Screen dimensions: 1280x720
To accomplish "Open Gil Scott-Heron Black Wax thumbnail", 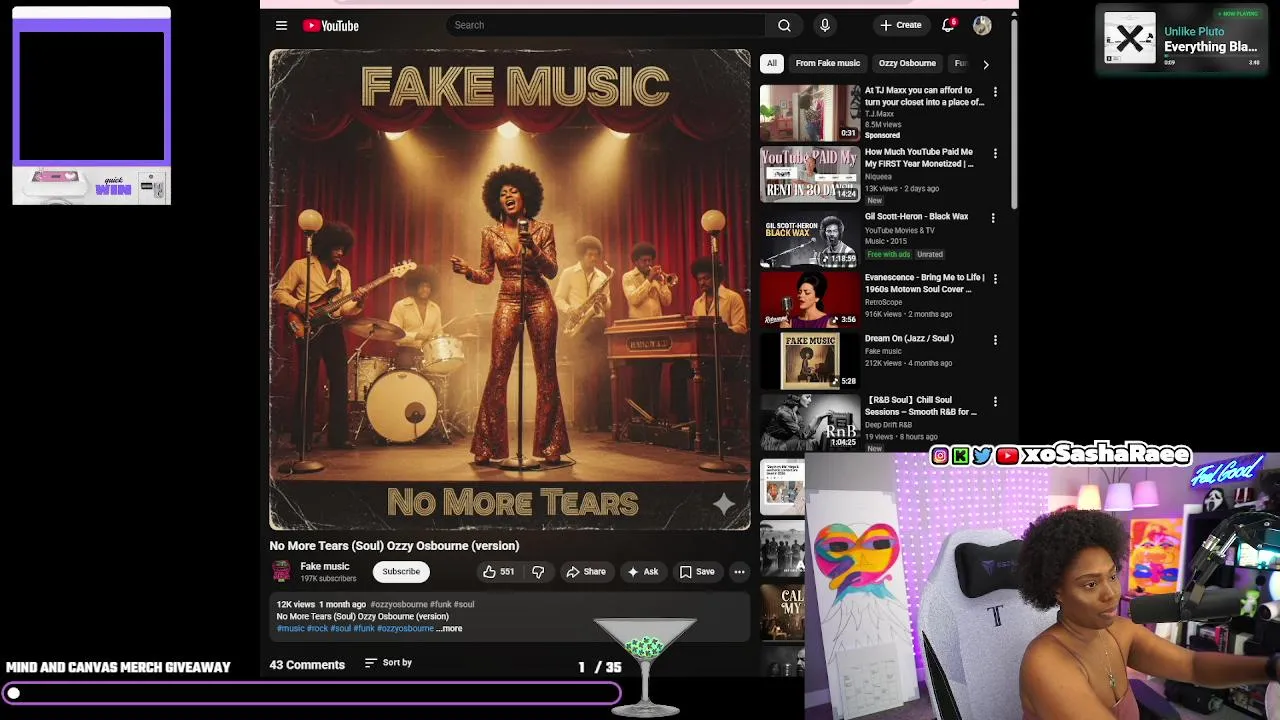I will 810,237.
